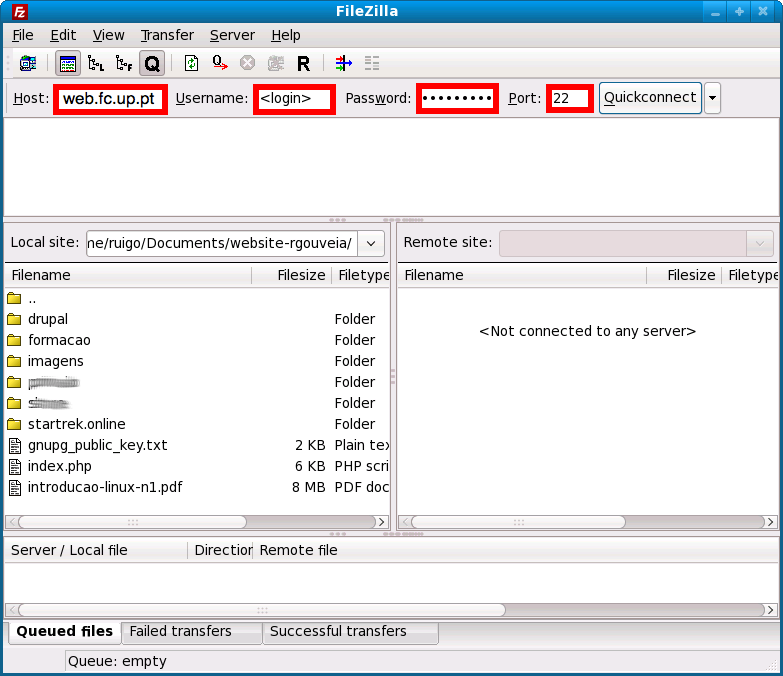Toggle remote directory tree icon
This screenshot has width=783, height=676.
click(x=124, y=63)
